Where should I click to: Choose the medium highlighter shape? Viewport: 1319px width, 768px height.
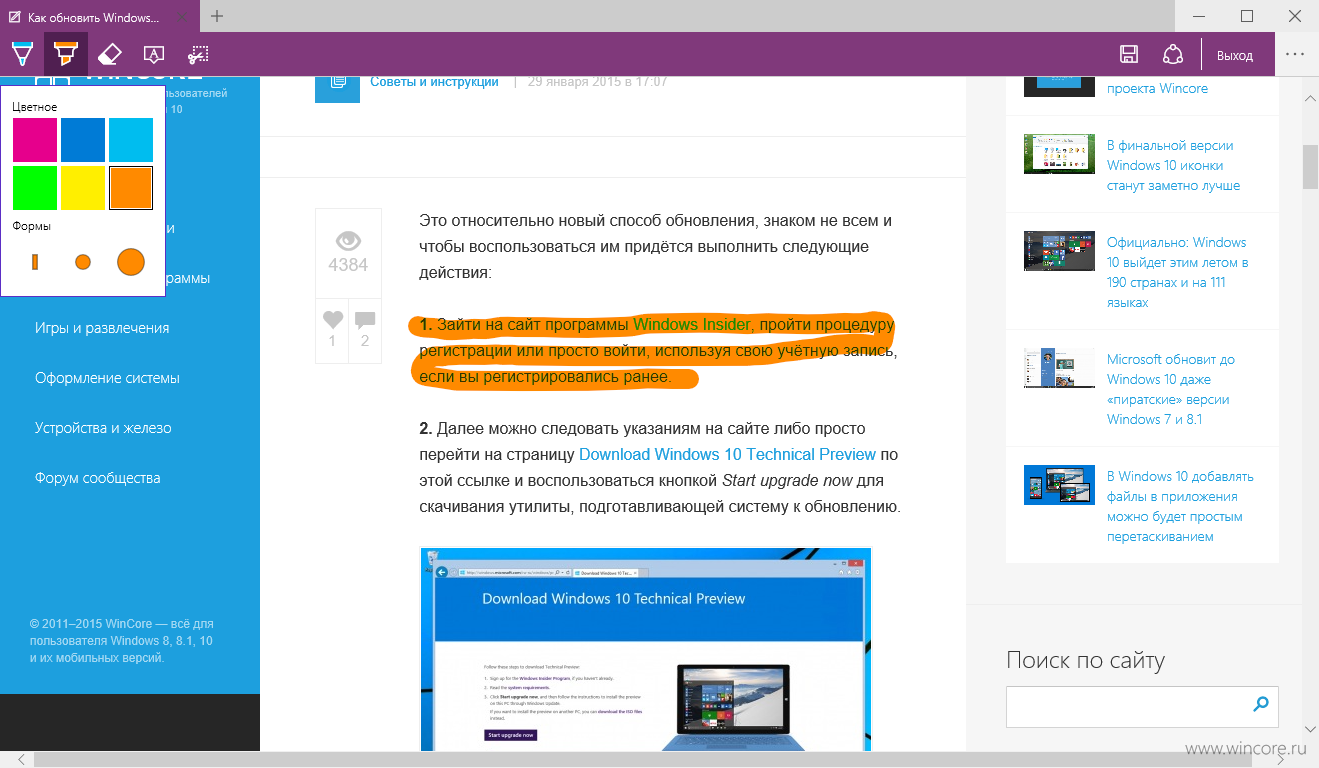(83, 262)
